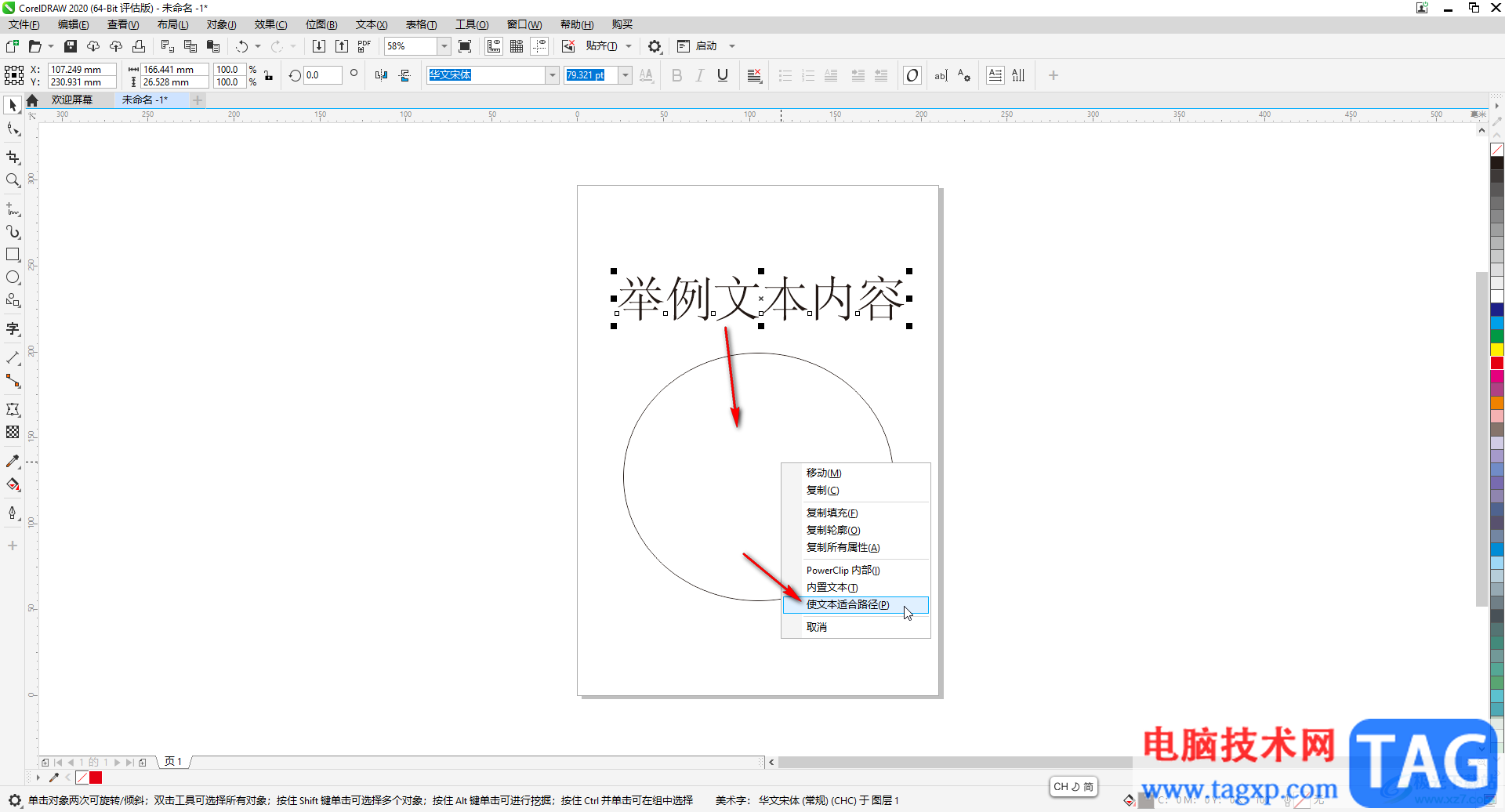Create a new document with the New icon
The height and width of the screenshot is (812, 1505).
pyautogui.click(x=13, y=46)
